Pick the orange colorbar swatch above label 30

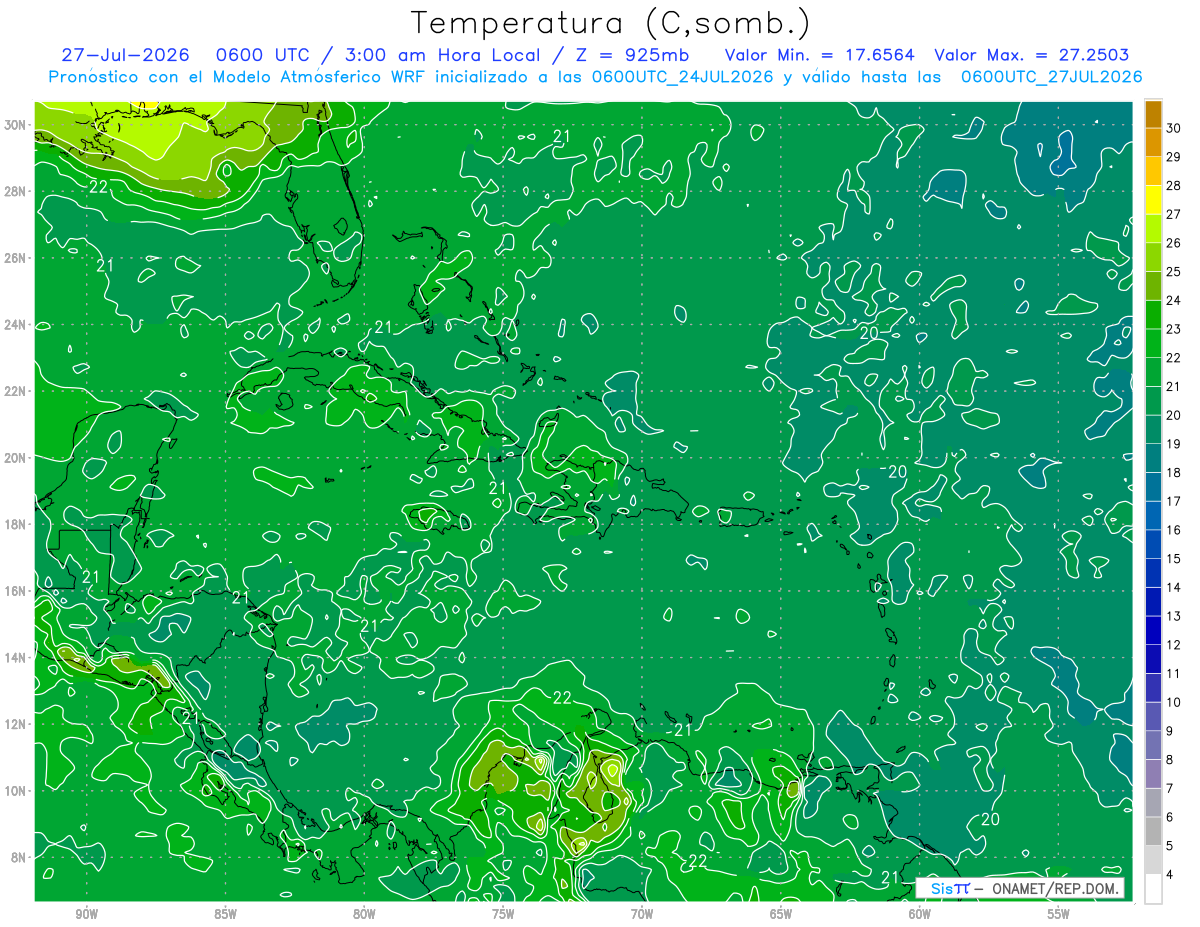point(1153,114)
